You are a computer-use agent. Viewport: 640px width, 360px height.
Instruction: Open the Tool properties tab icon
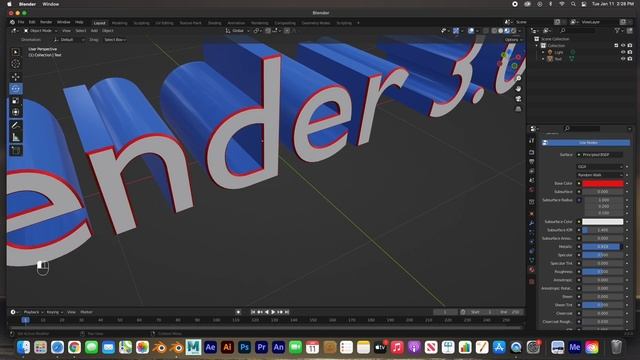(531, 140)
